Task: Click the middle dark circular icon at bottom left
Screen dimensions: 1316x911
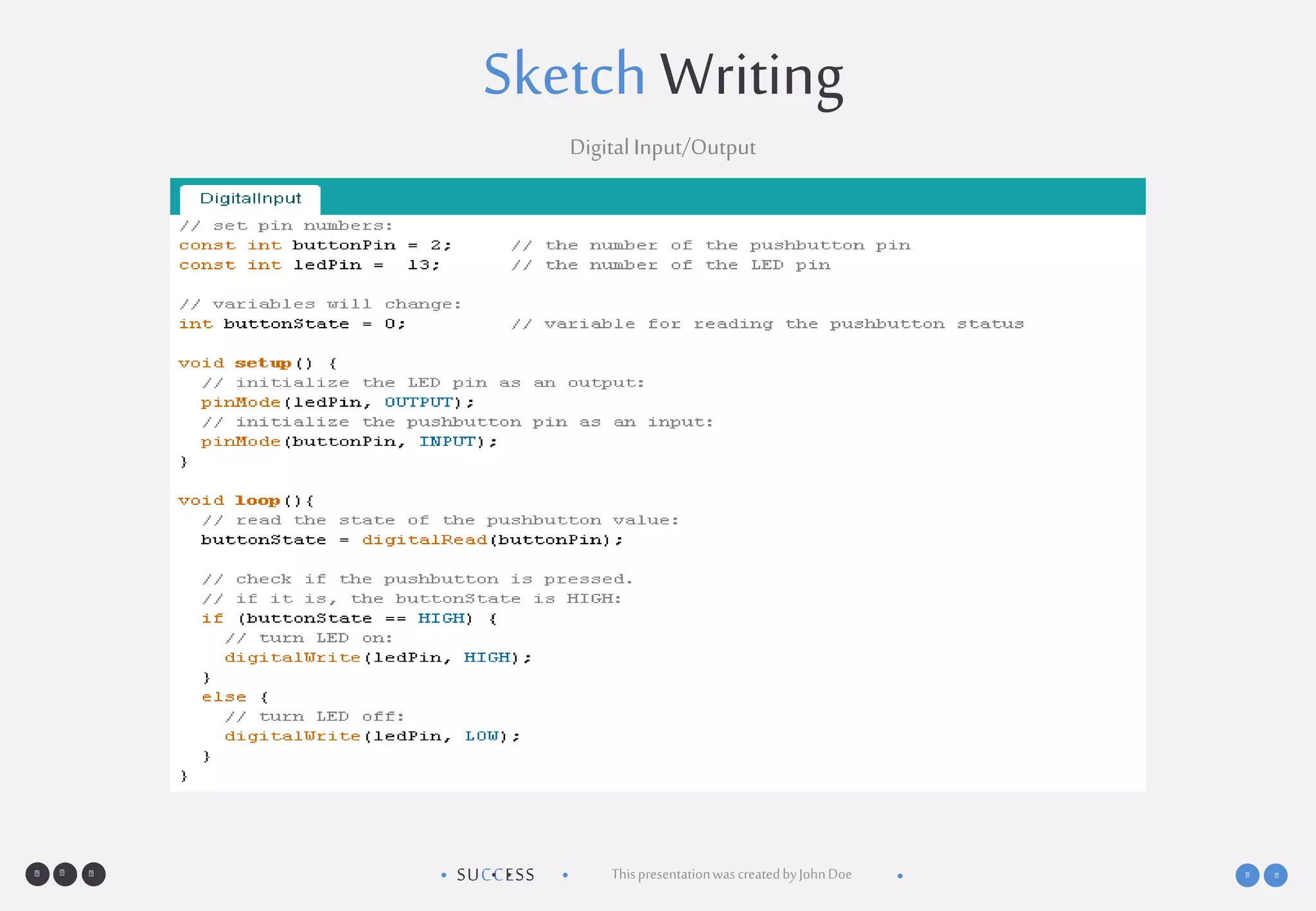Action: (65, 874)
